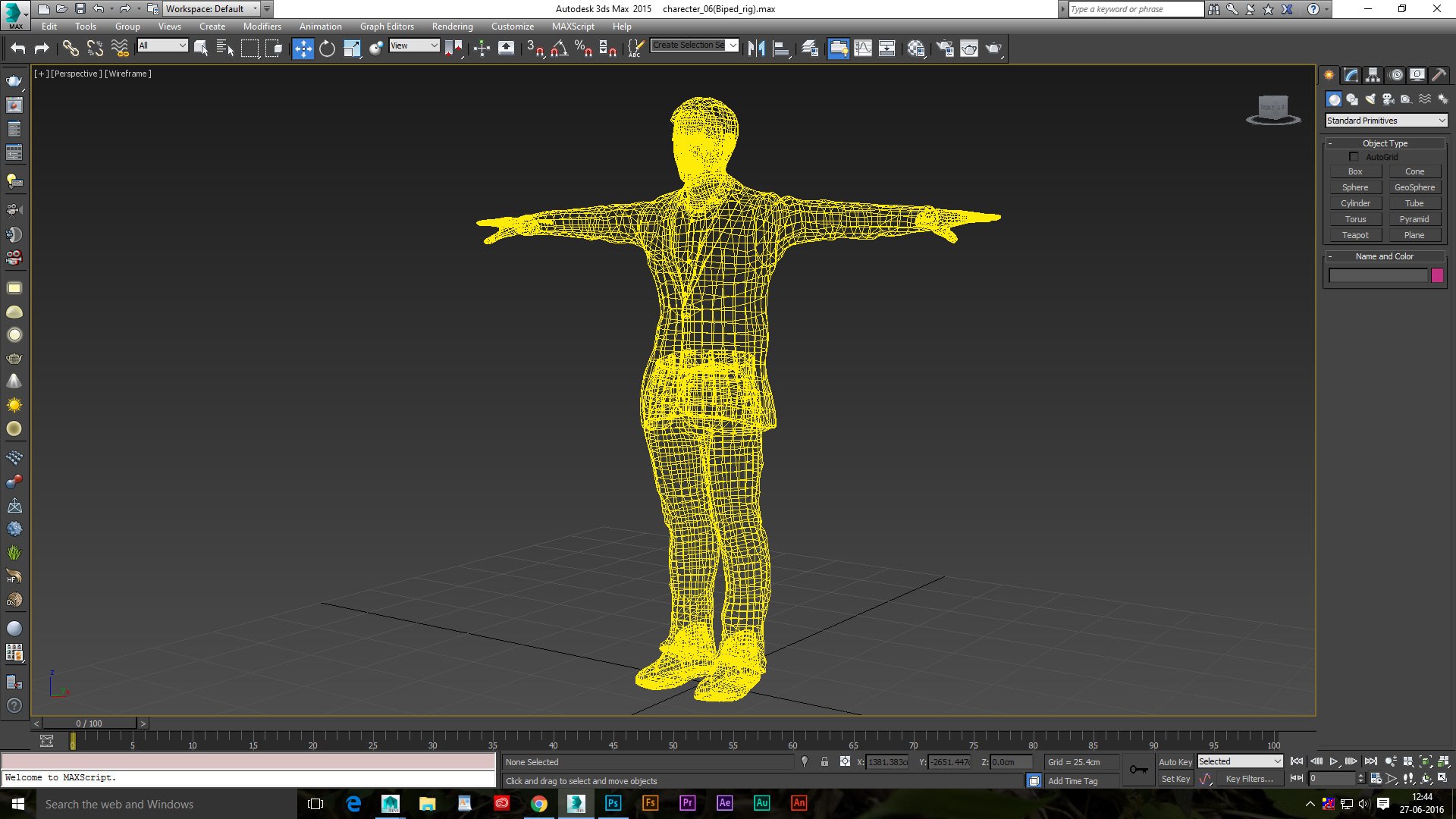Select the Lights category icon
1456x819 pixels.
1370,99
